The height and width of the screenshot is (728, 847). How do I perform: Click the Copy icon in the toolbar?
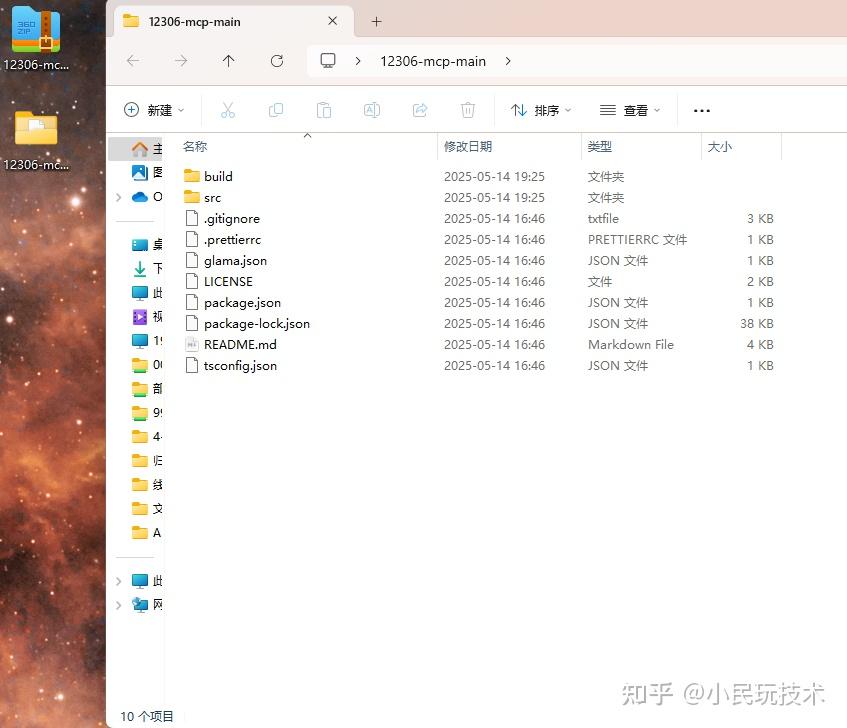click(x=276, y=110)
